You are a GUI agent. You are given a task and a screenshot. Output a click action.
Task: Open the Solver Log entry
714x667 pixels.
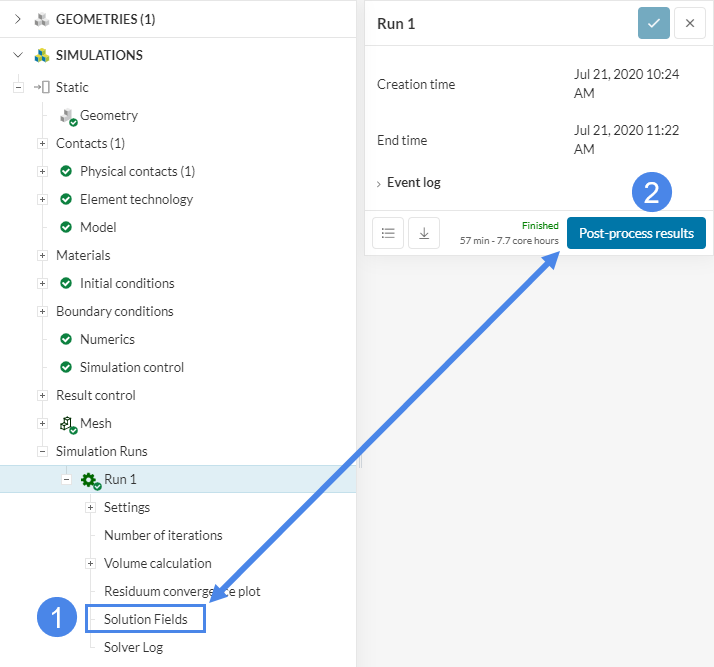point(133,647)
